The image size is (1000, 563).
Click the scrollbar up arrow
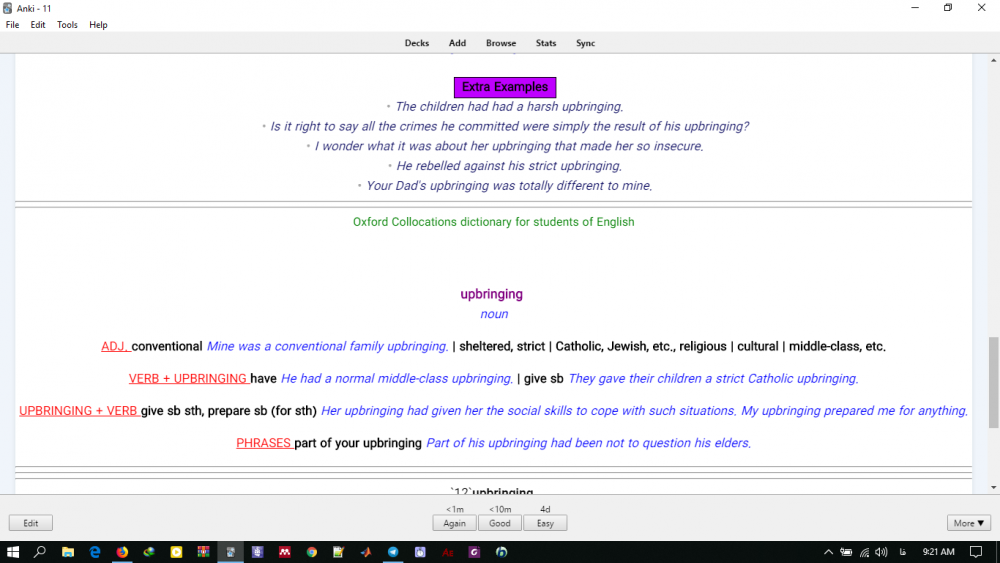(x=993, y=60)
